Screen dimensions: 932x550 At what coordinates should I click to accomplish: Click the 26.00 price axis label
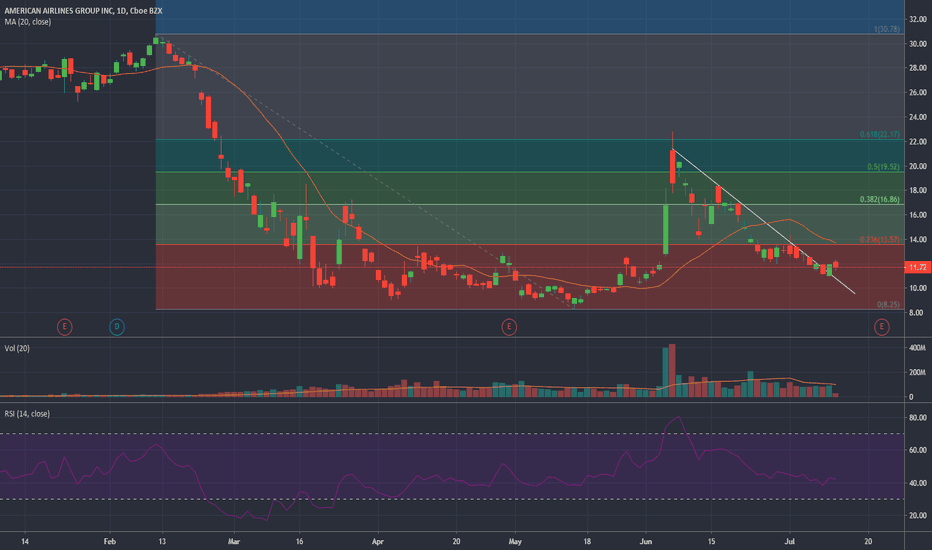[x=918, y=93]
